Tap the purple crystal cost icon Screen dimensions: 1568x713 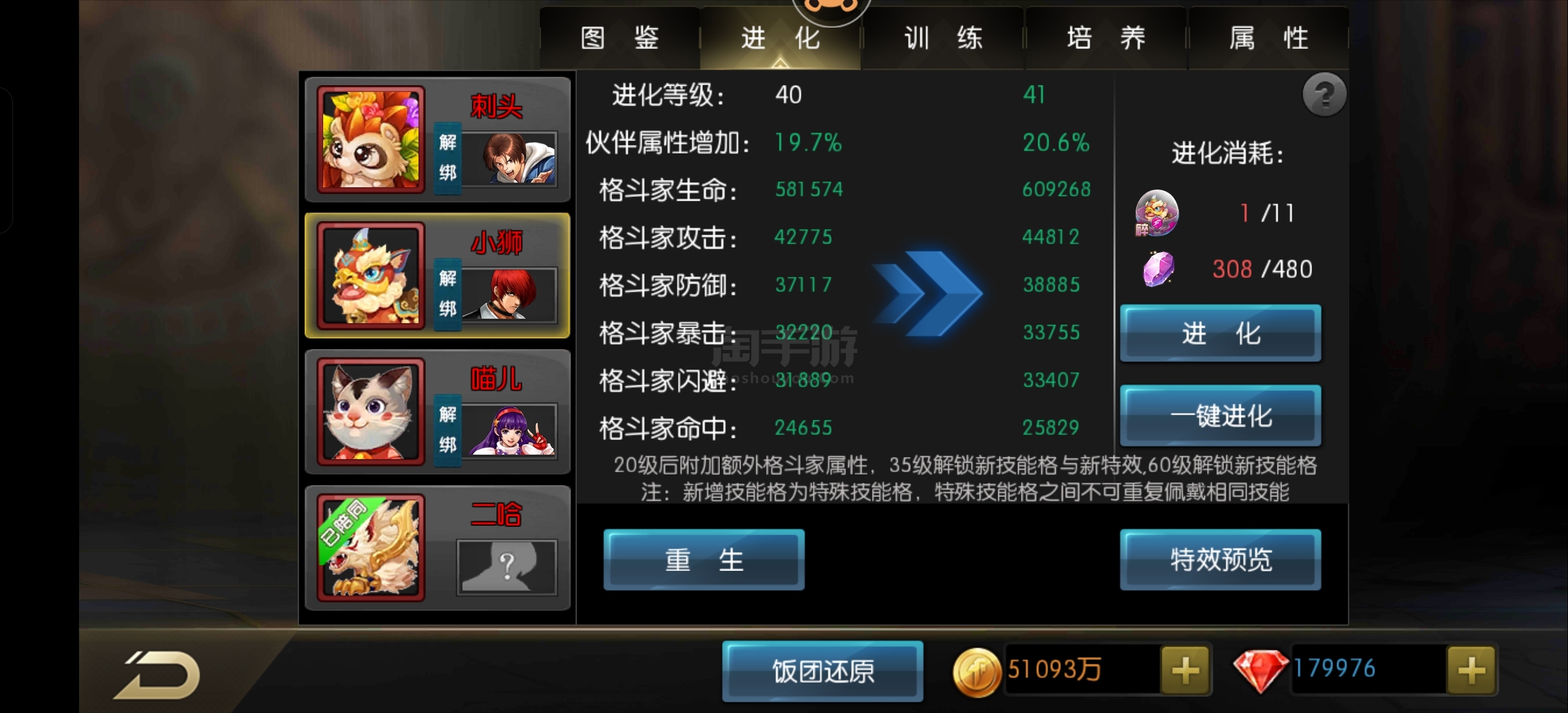coord(1159,269)
